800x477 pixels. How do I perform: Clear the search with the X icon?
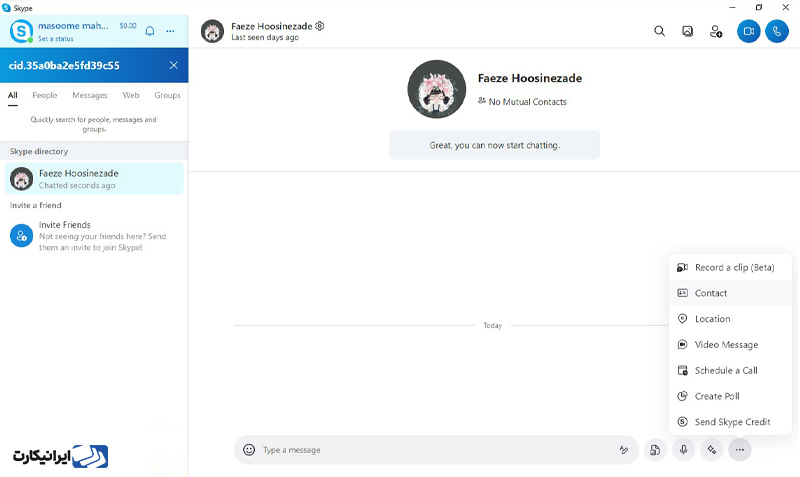[173, 65]
